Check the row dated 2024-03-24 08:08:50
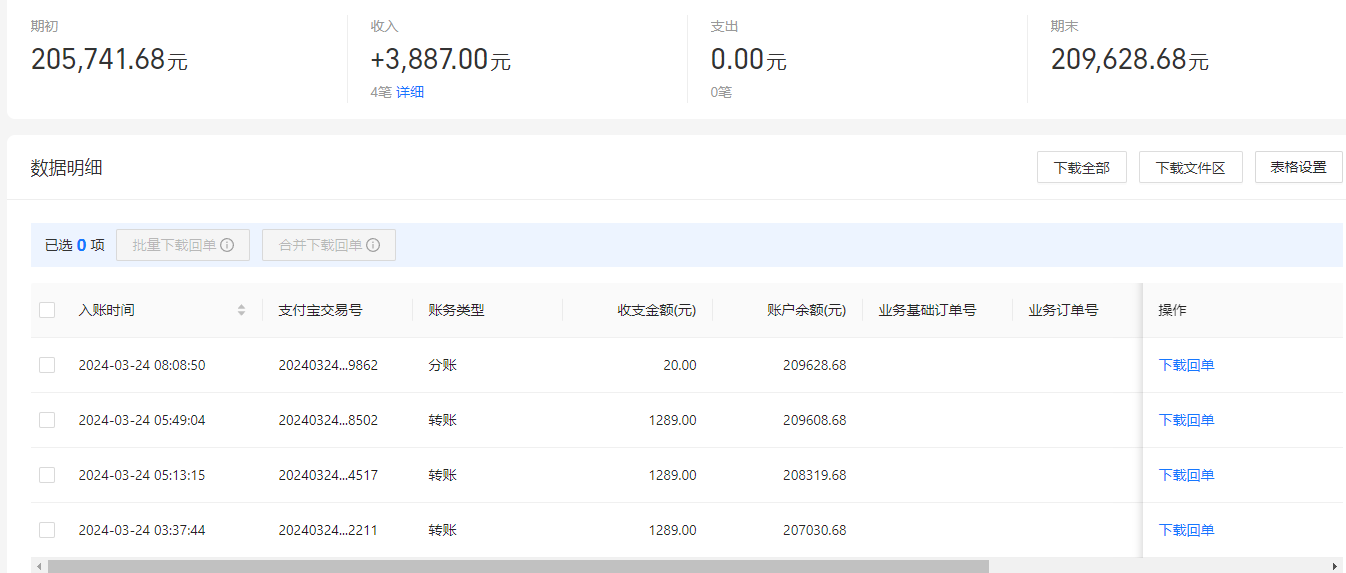The width and height of the screenshot is (1346, 573). click(47, 365)
